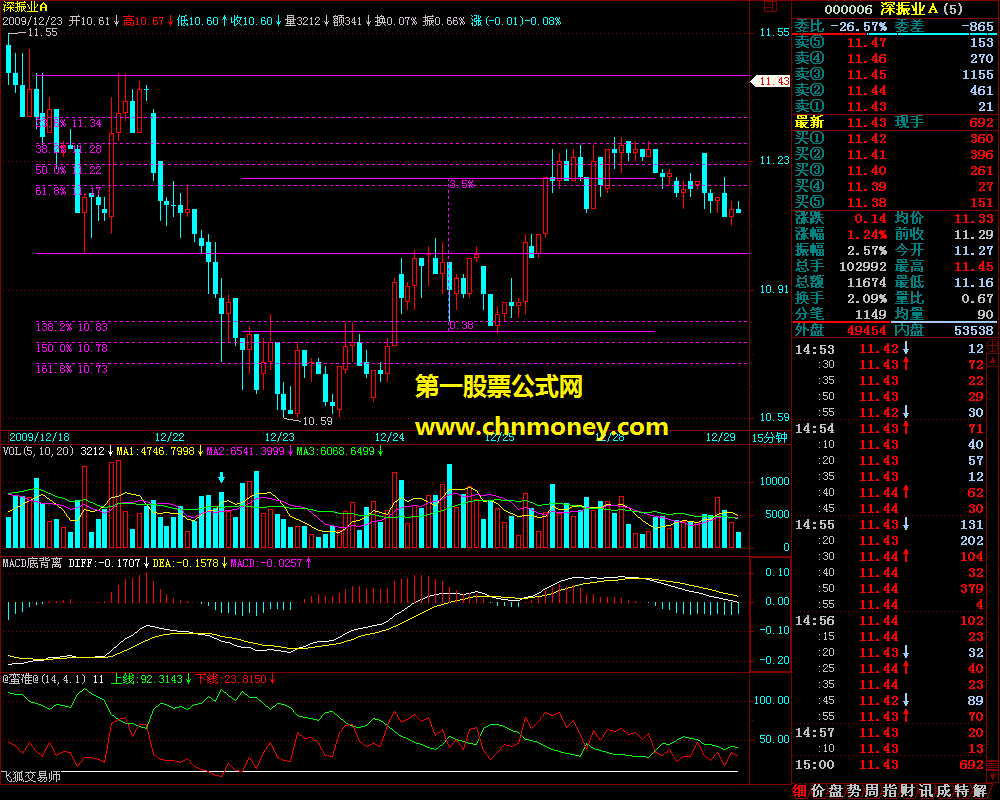Screen dimensions: 1000x800
Task: Click the 卖④ 11.46 ask row
Action: coord(895,59)
